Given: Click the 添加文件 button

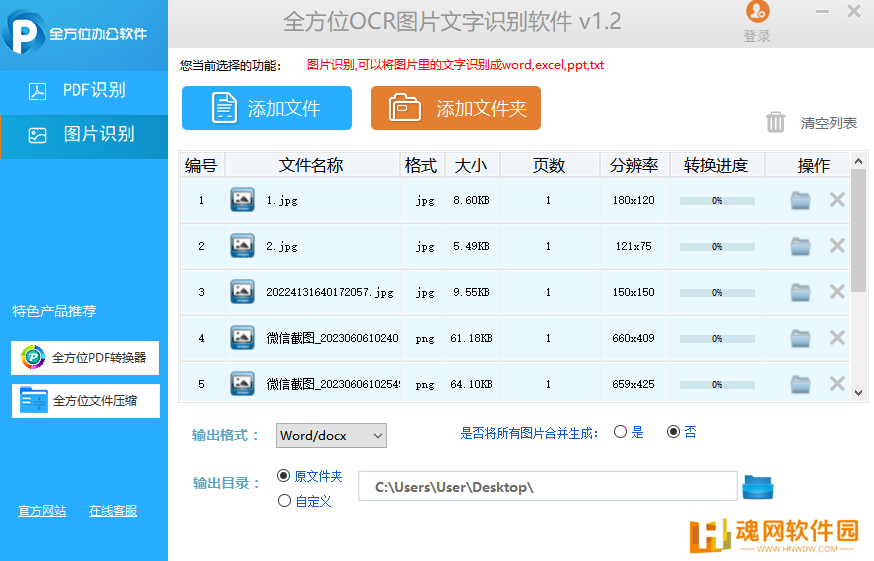Looking at the screenshot, I should (267, 108).
